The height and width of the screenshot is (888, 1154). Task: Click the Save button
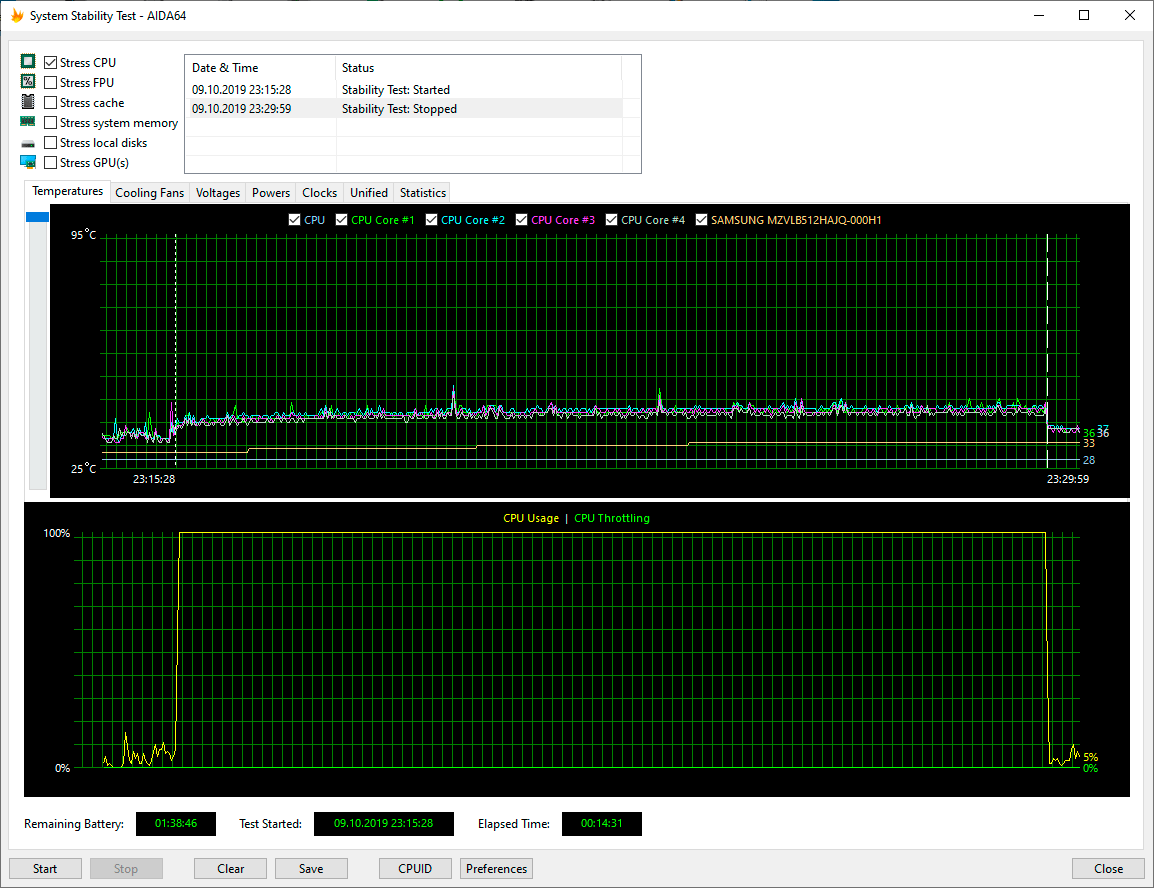(311, 869)
